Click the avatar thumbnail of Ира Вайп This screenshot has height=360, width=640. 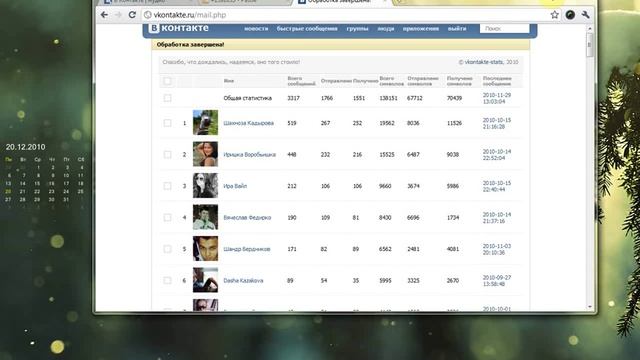(205, 185)
